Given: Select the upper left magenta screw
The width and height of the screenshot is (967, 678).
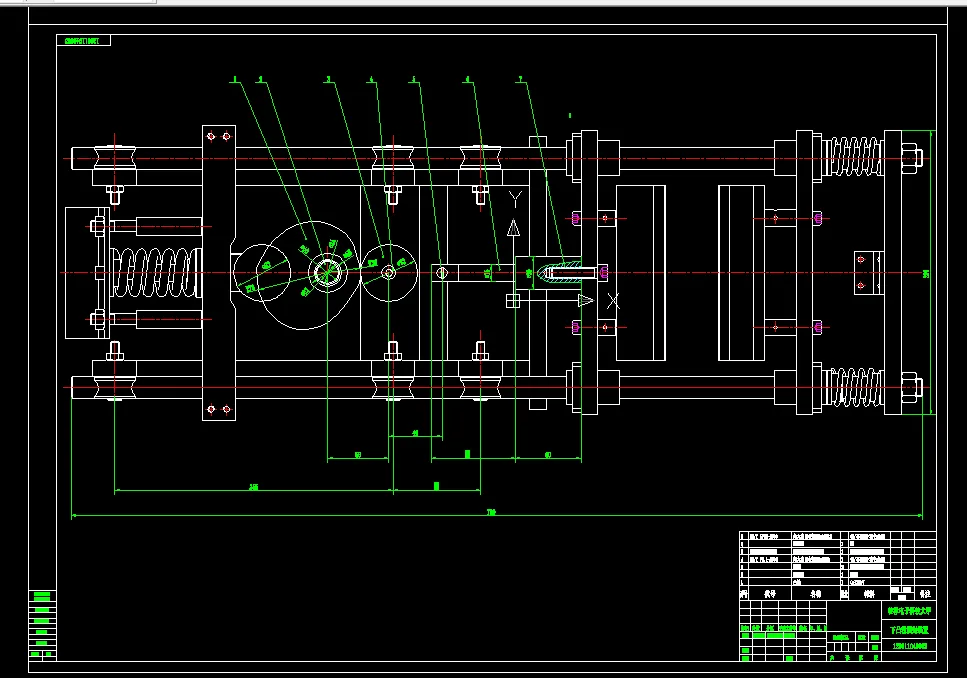Looking at the screenshot, I should (575, 218).
